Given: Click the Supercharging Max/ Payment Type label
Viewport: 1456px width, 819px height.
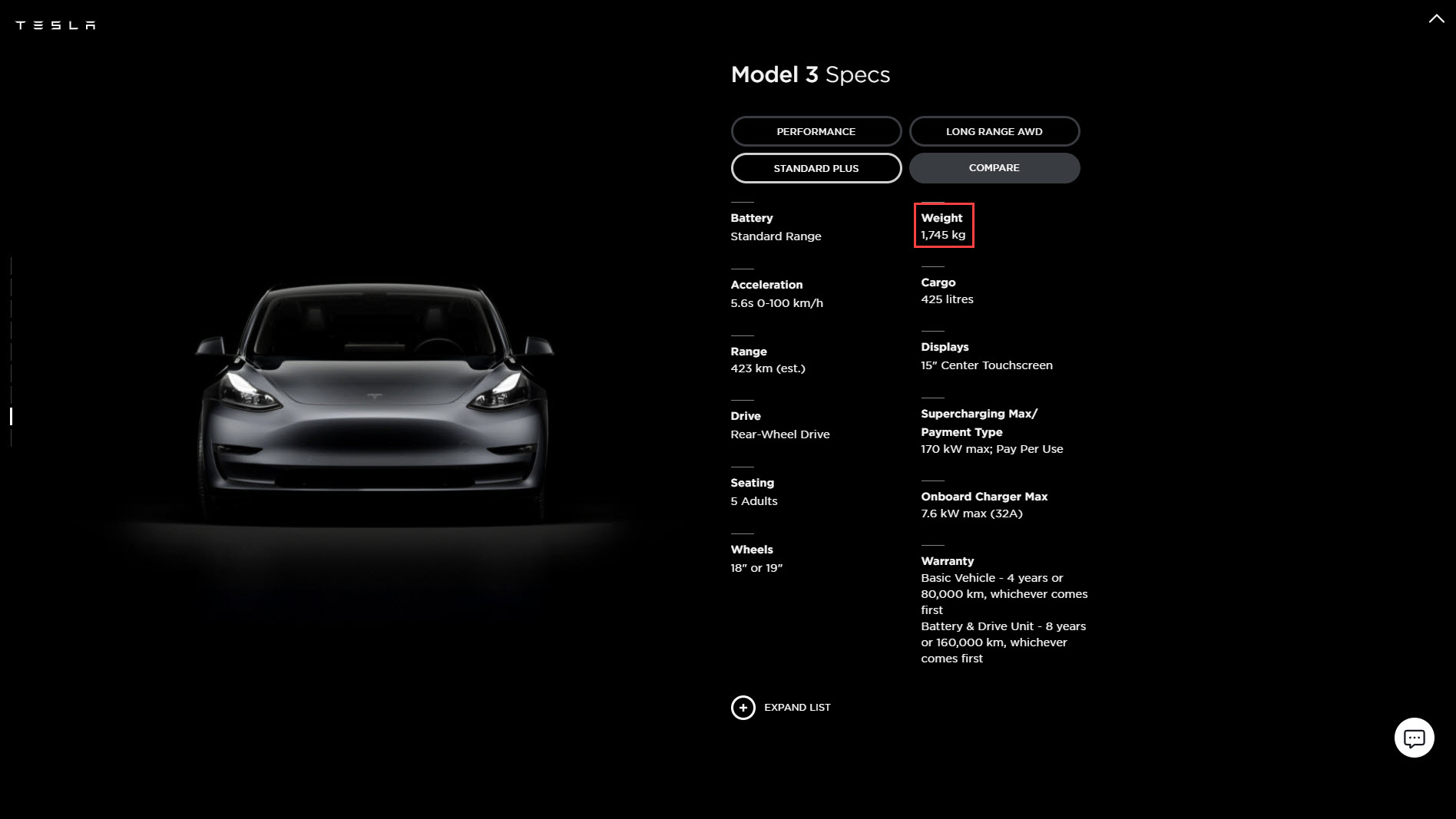Looking at the screenshot, I should click(979, 423).
